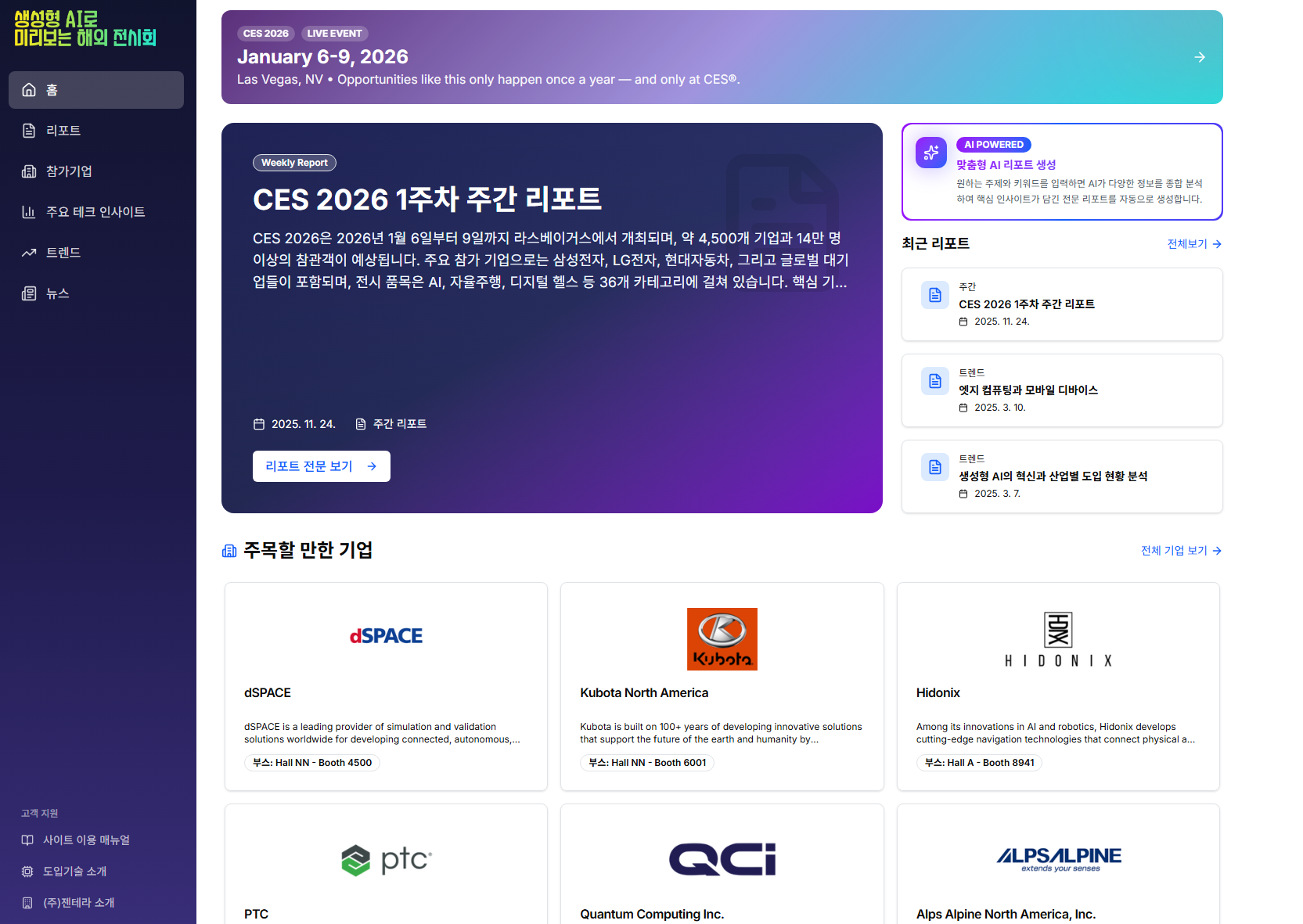Click the report document icon in sidebar
The width and height of the screenshot is (1303, 924).
click(29, 131)
